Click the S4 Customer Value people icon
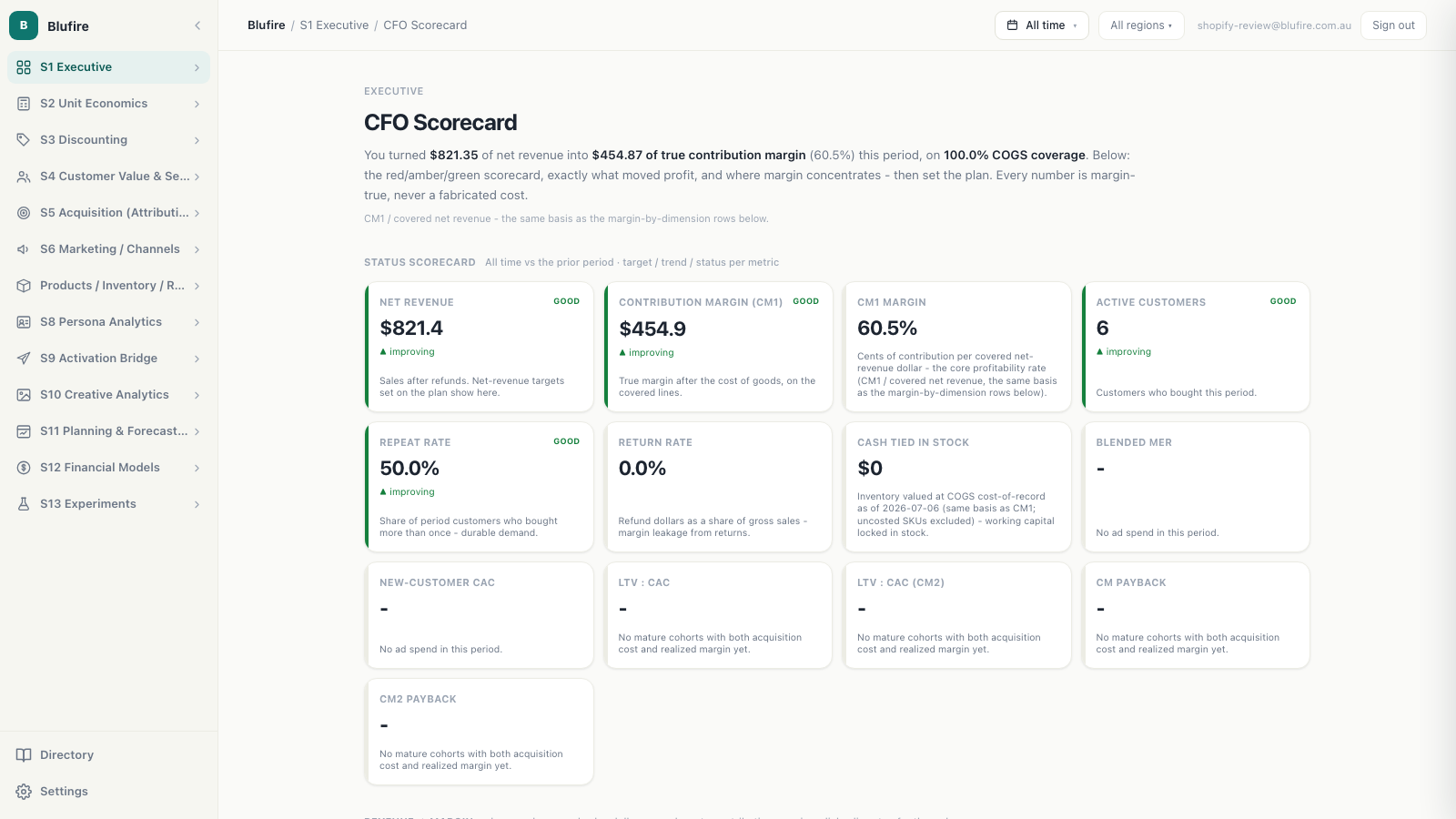 tap(24, 177)
